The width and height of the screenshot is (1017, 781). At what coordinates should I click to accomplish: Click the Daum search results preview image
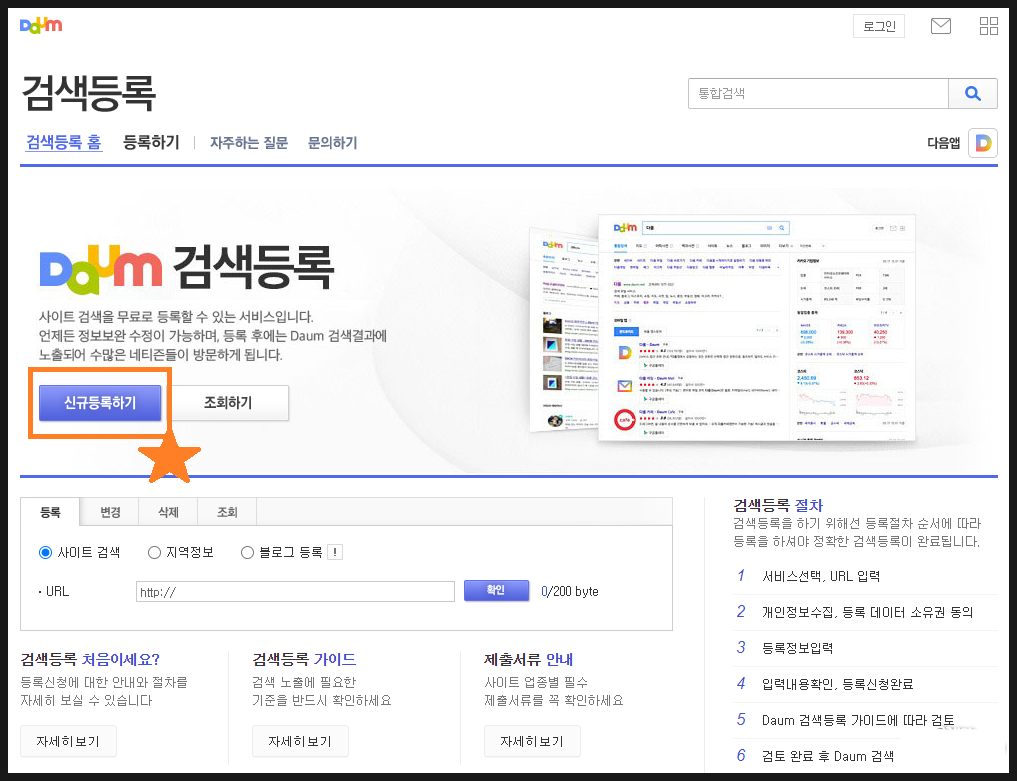[x=723, y=328]
